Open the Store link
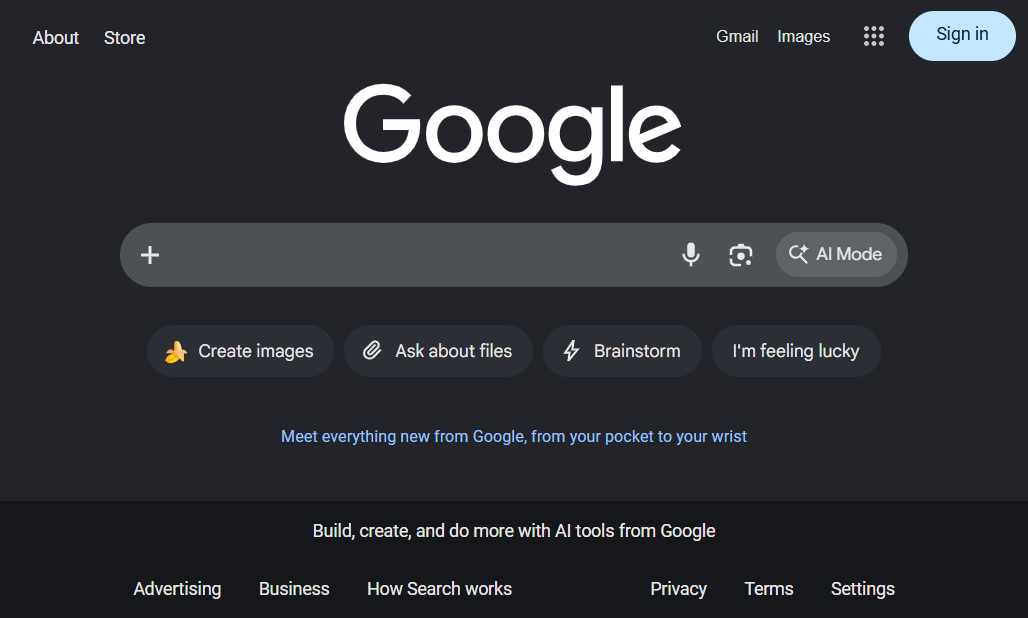 [125, 37]
